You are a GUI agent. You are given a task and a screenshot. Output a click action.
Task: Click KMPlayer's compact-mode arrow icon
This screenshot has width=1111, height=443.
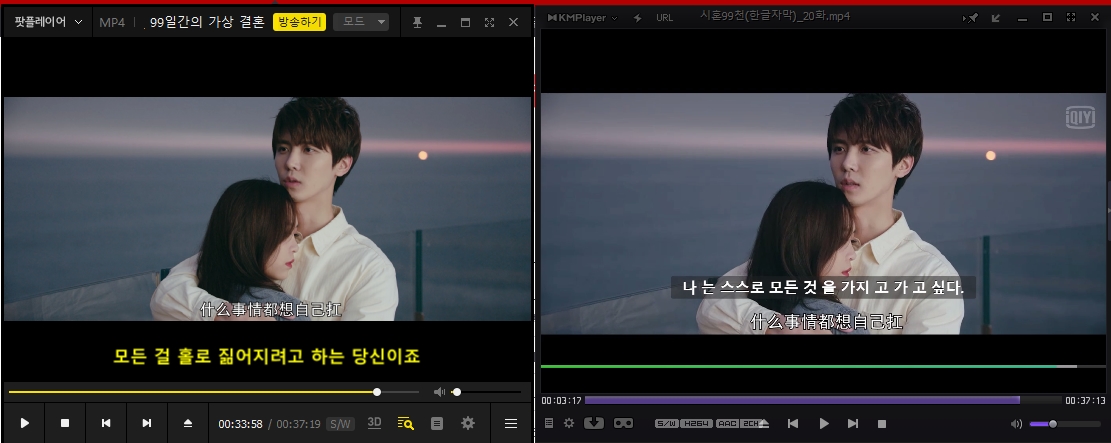pyautogui.click(x=996, y=18)
